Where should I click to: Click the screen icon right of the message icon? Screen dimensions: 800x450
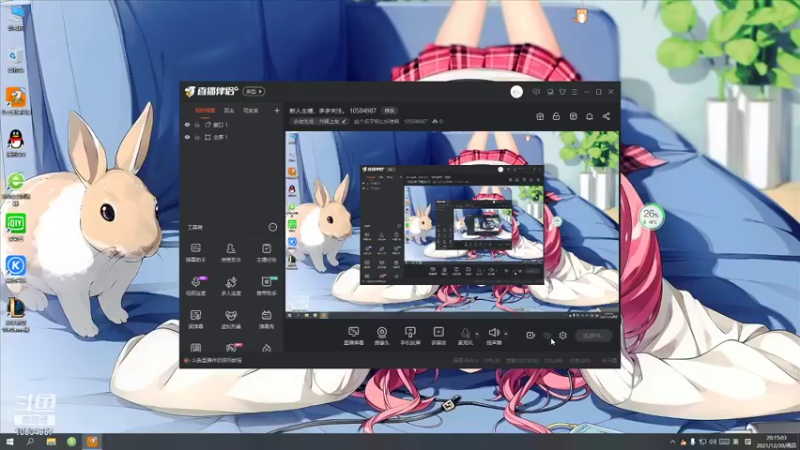(550, 92)
